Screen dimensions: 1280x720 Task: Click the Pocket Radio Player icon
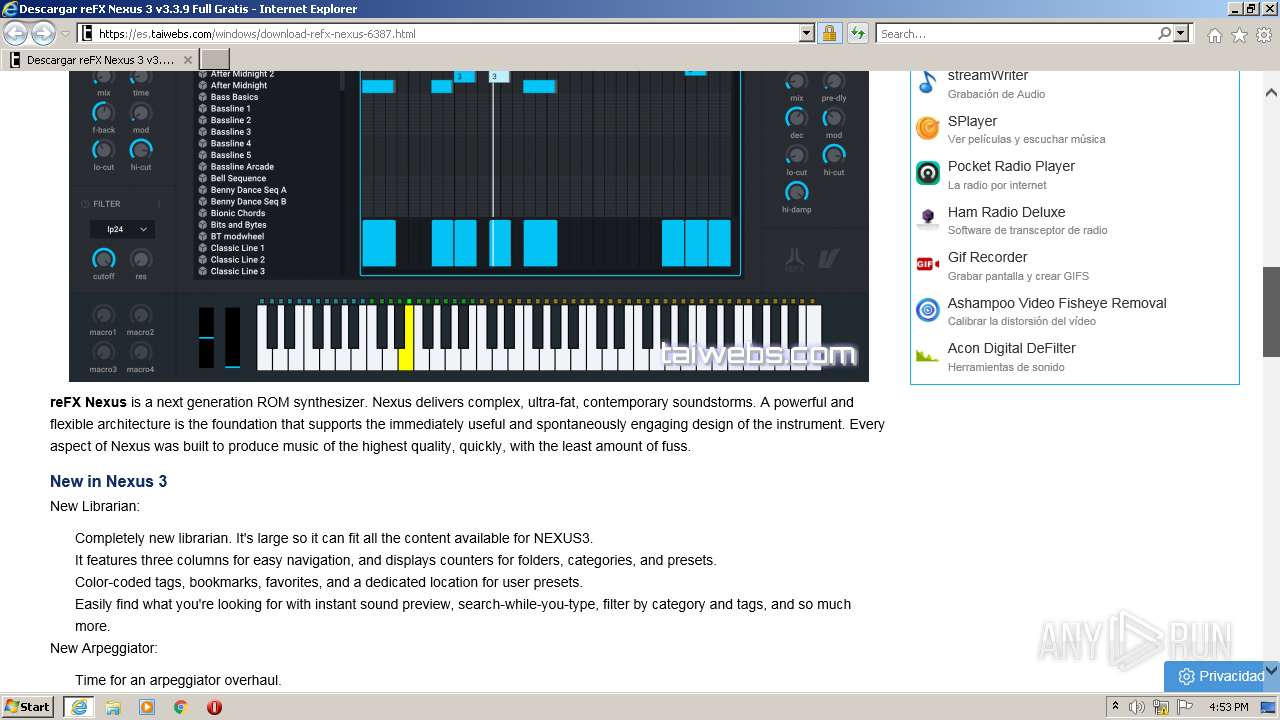(x=928, y=173)
